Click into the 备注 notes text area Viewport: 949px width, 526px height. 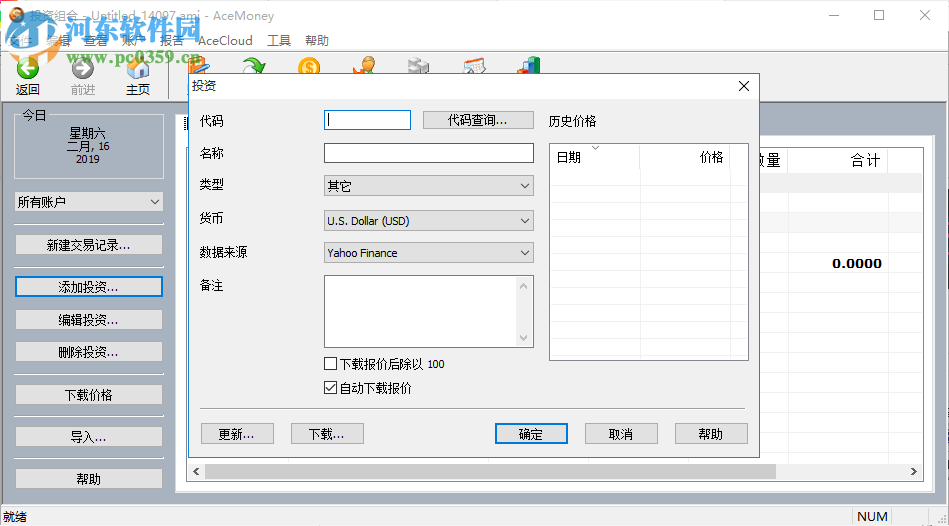(421, 311)
